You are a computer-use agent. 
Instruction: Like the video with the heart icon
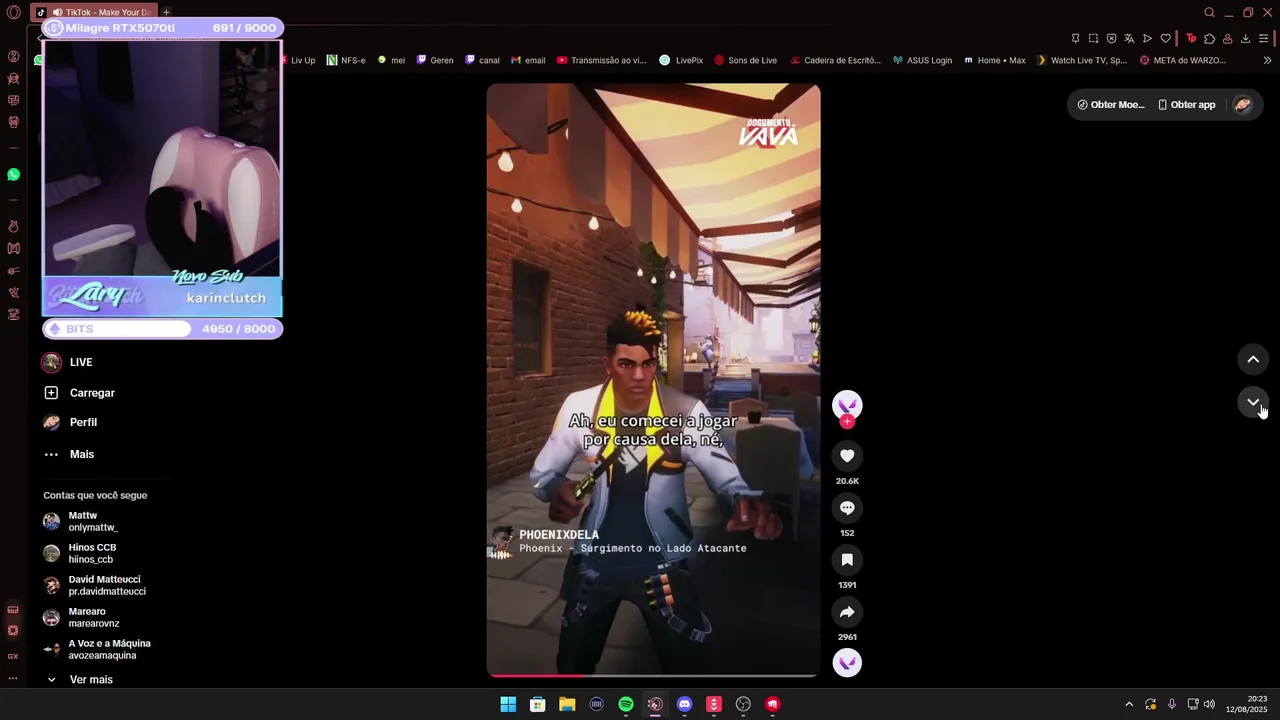pos(847,456)
